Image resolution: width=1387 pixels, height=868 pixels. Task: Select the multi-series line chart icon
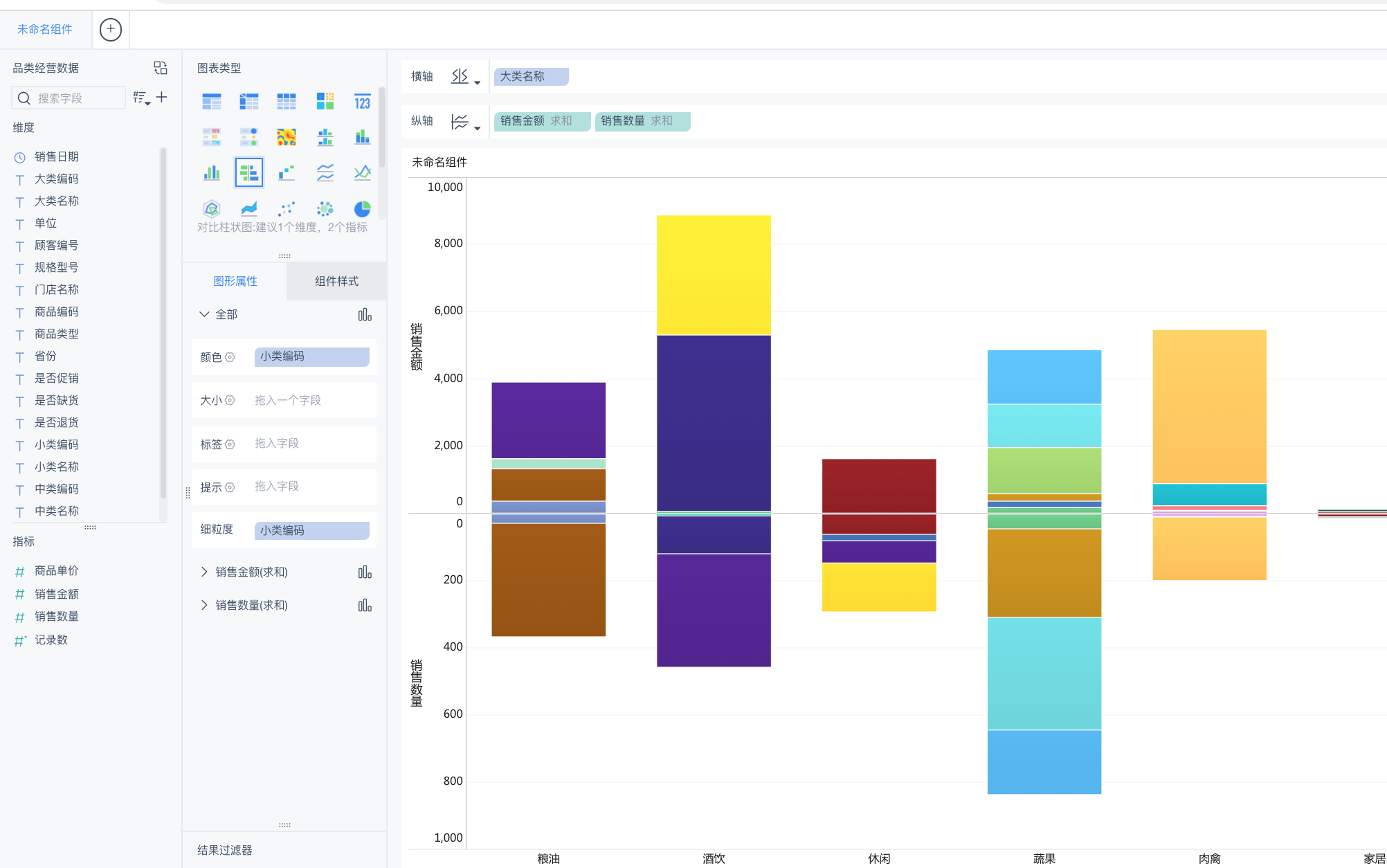[x=363, y=172]
